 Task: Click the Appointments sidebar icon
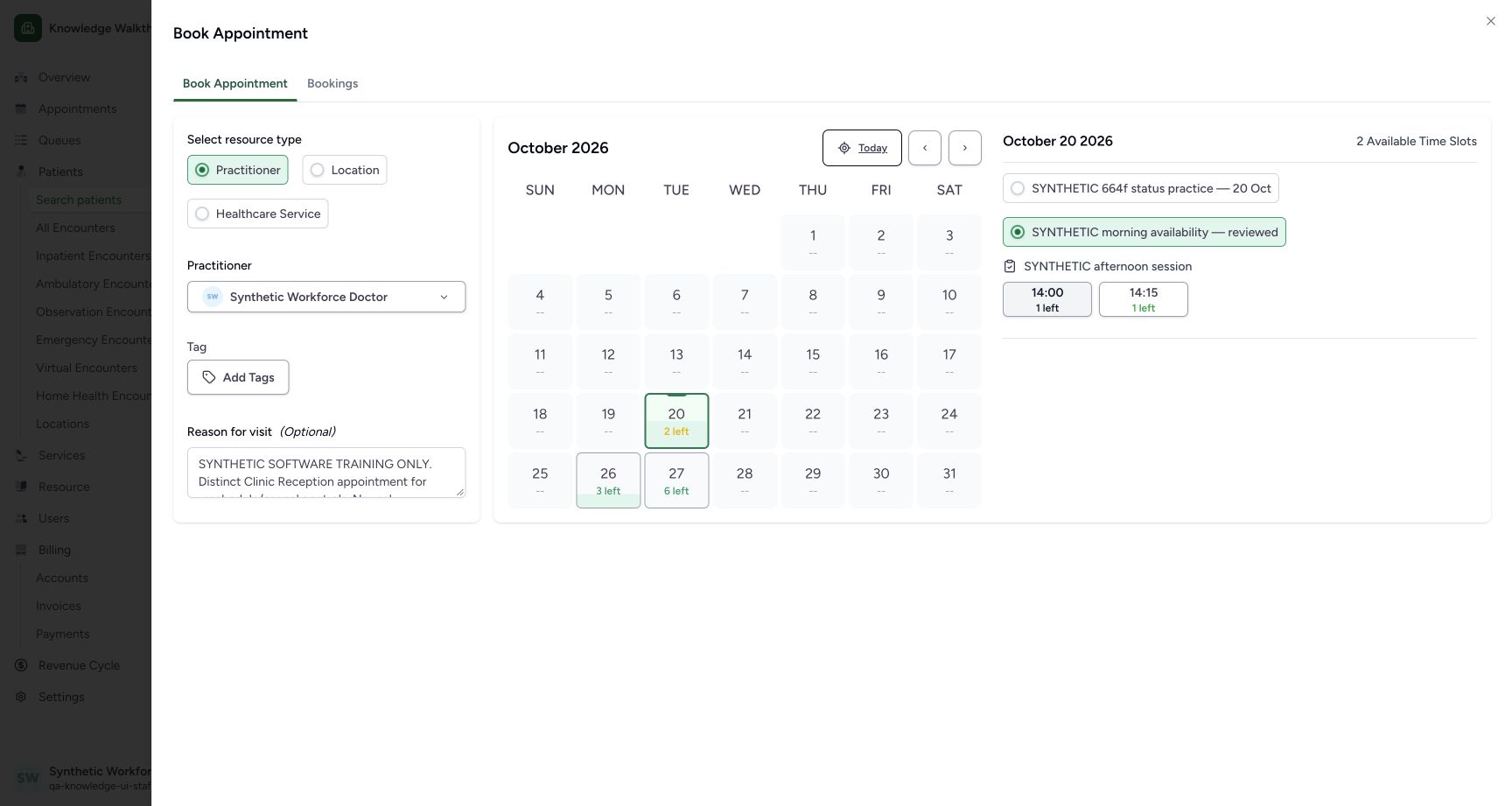pos(21,109)
